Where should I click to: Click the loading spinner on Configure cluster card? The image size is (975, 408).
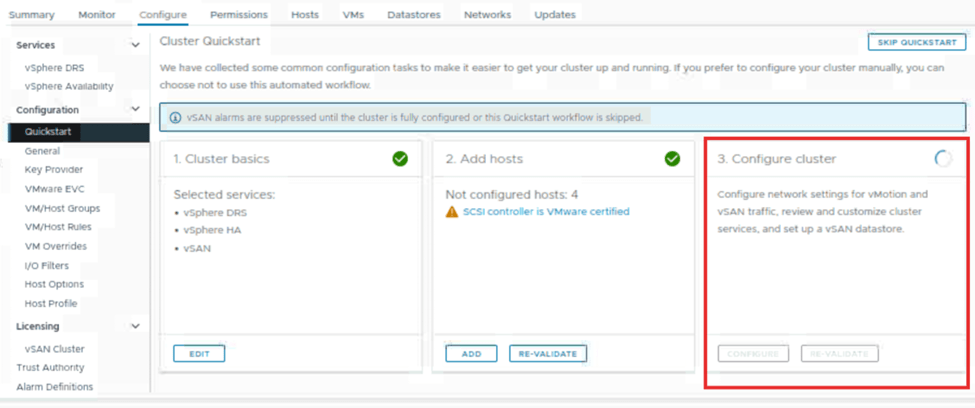(943, 159)
